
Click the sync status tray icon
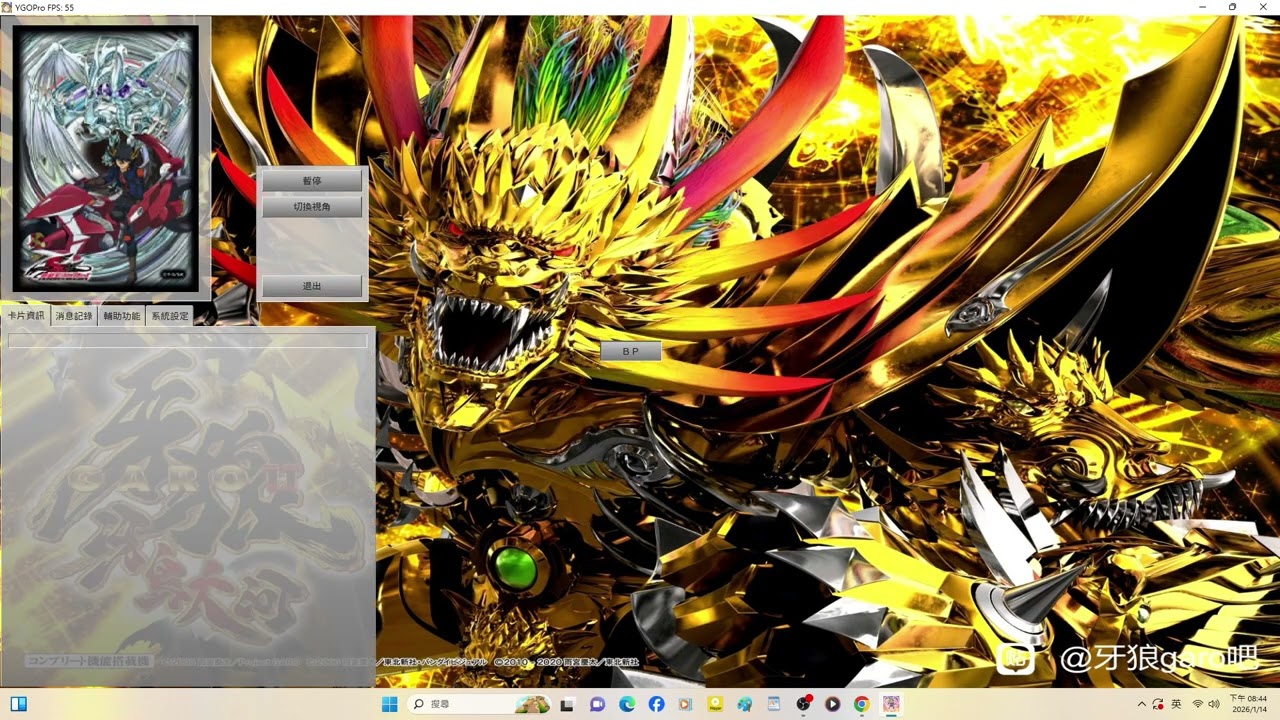point(1158,704)
